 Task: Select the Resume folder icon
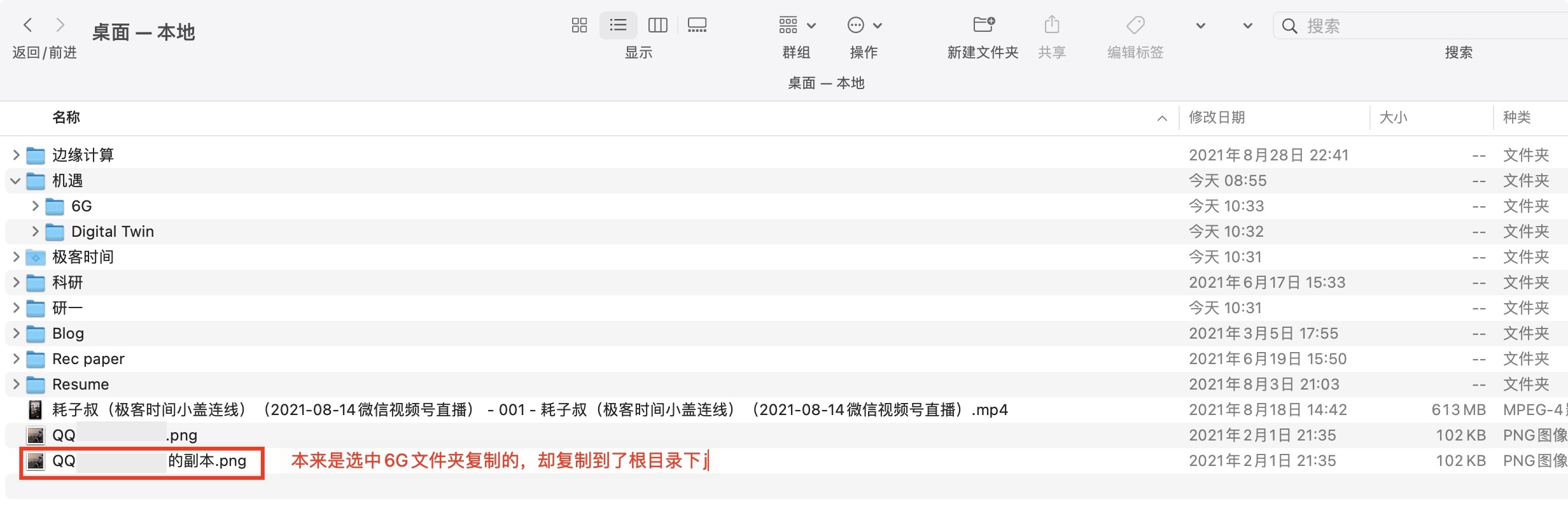[x=36, y=384]
